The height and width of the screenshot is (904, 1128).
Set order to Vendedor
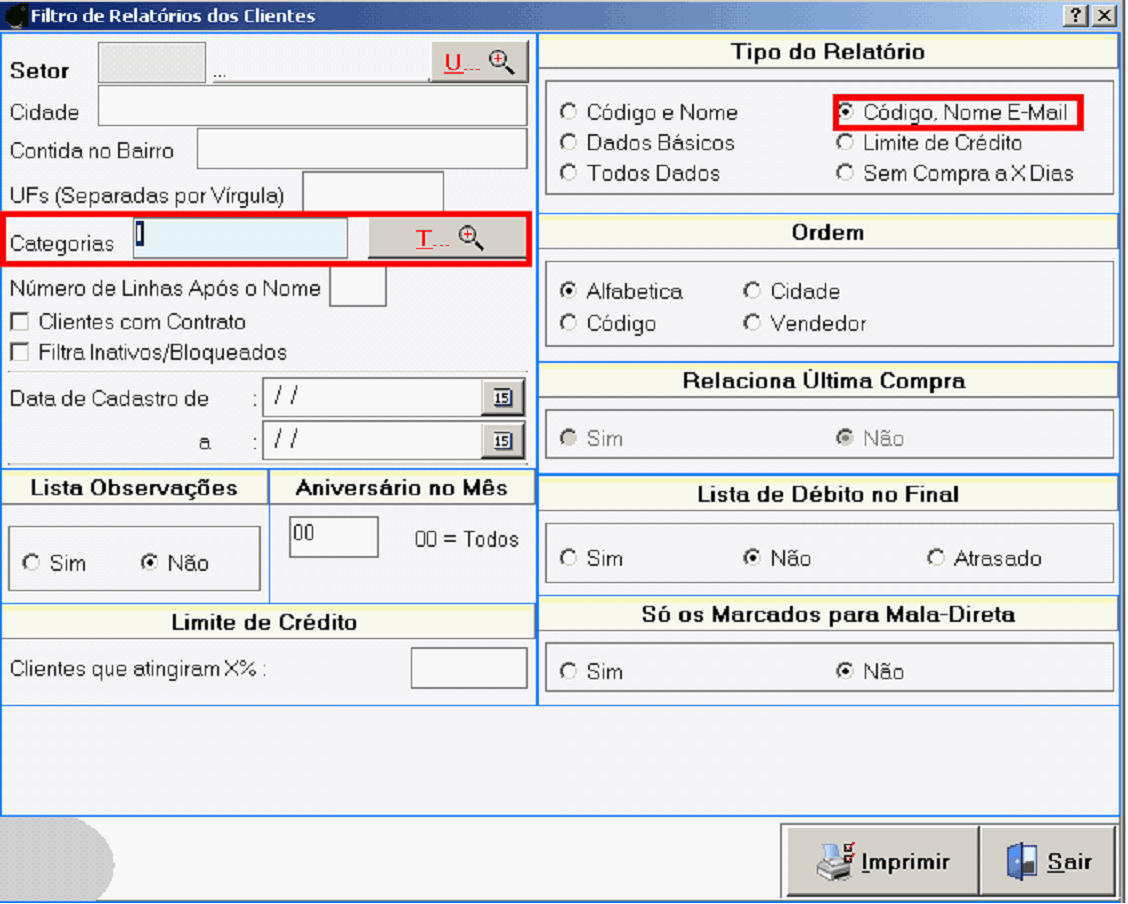752,323
